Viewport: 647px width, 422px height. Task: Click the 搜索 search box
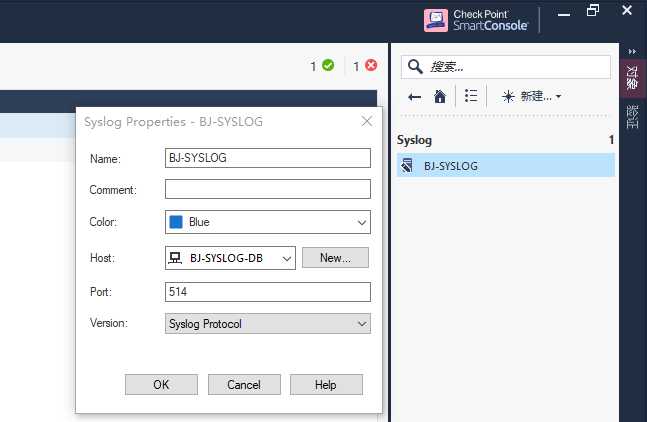(x=505, y=67)
